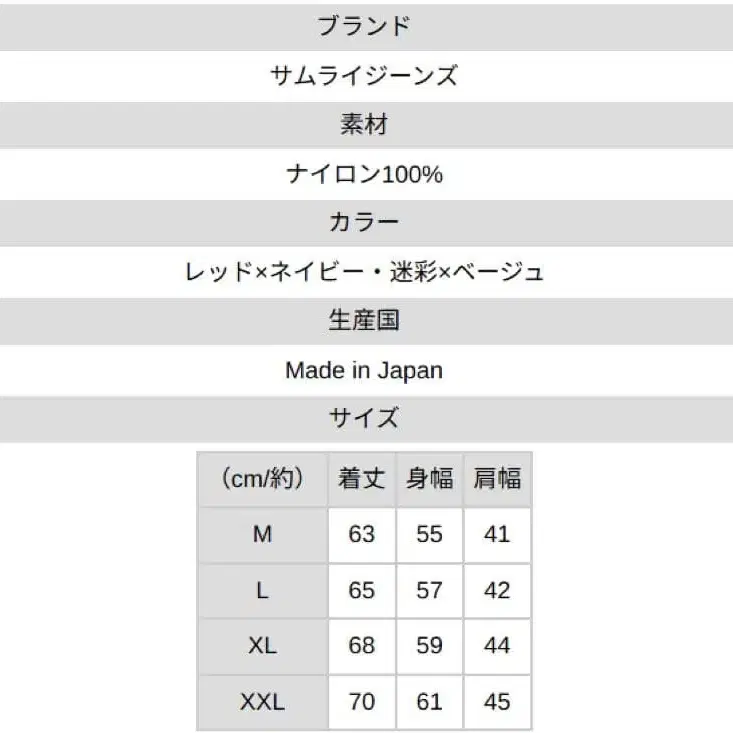Click the 肩幅 column header
This screenshot has height=733, width=733.
pos(497,479)
